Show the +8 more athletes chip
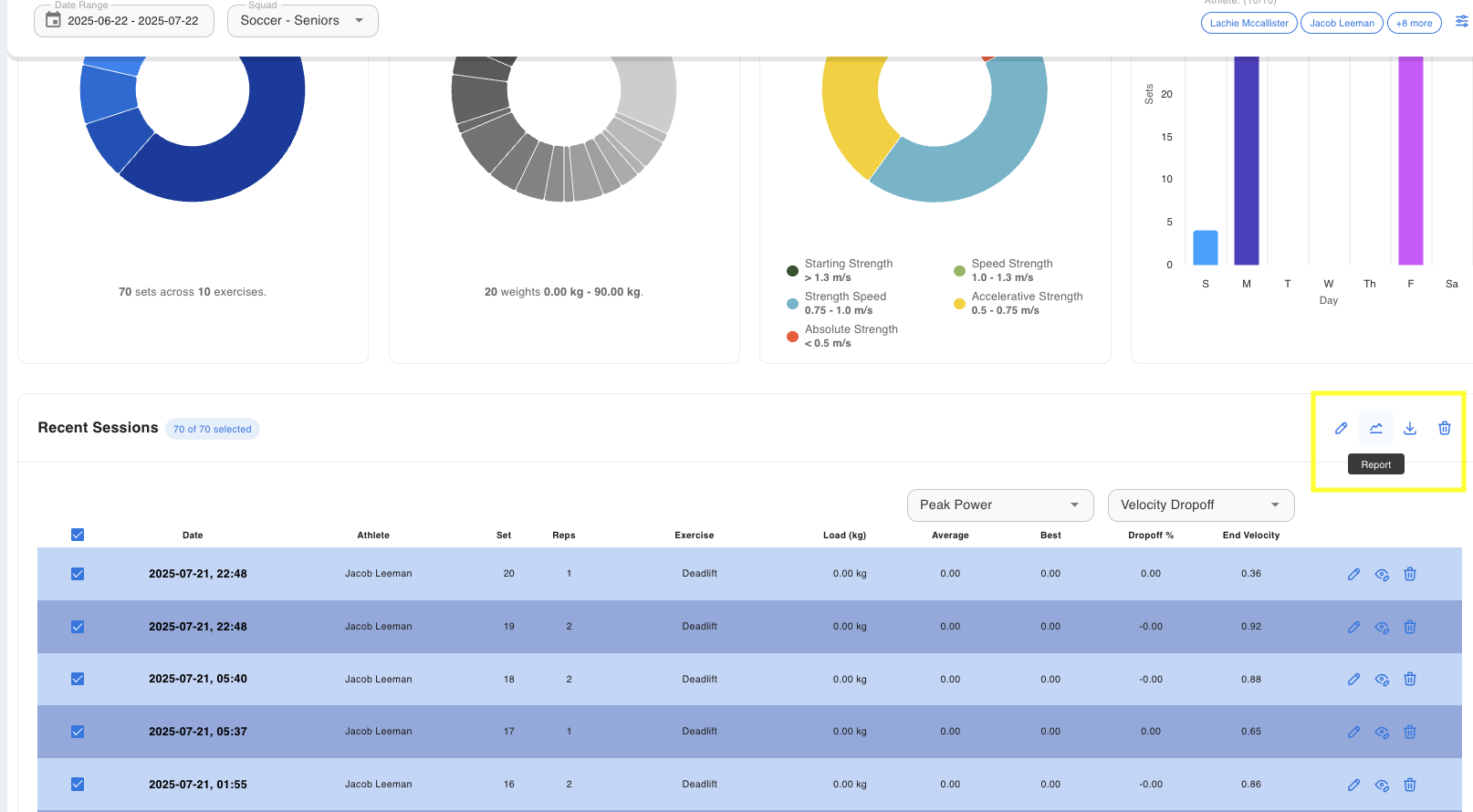The image size is (1473, 812). (1414, 23)
